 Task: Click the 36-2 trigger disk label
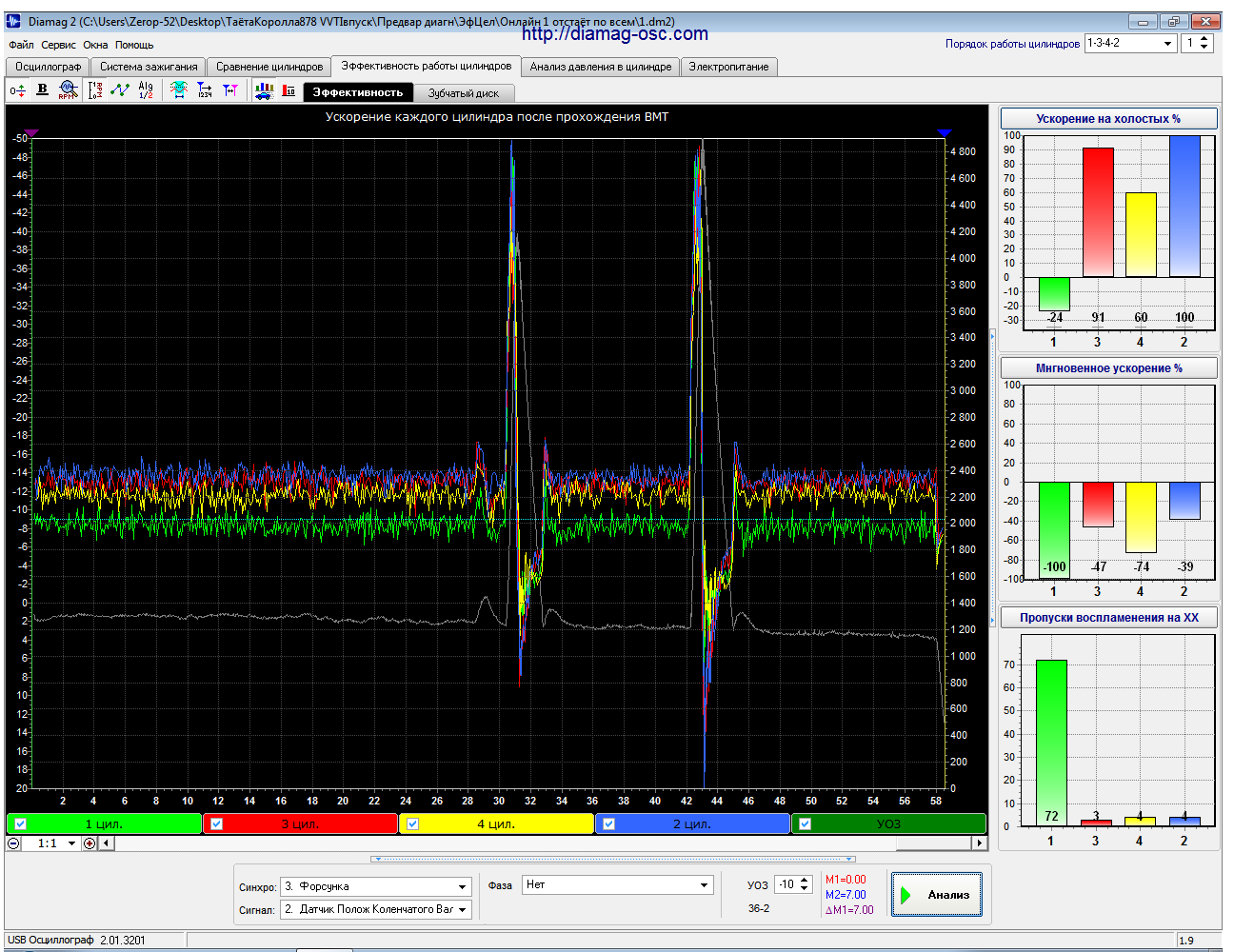[x=759, y=908]
